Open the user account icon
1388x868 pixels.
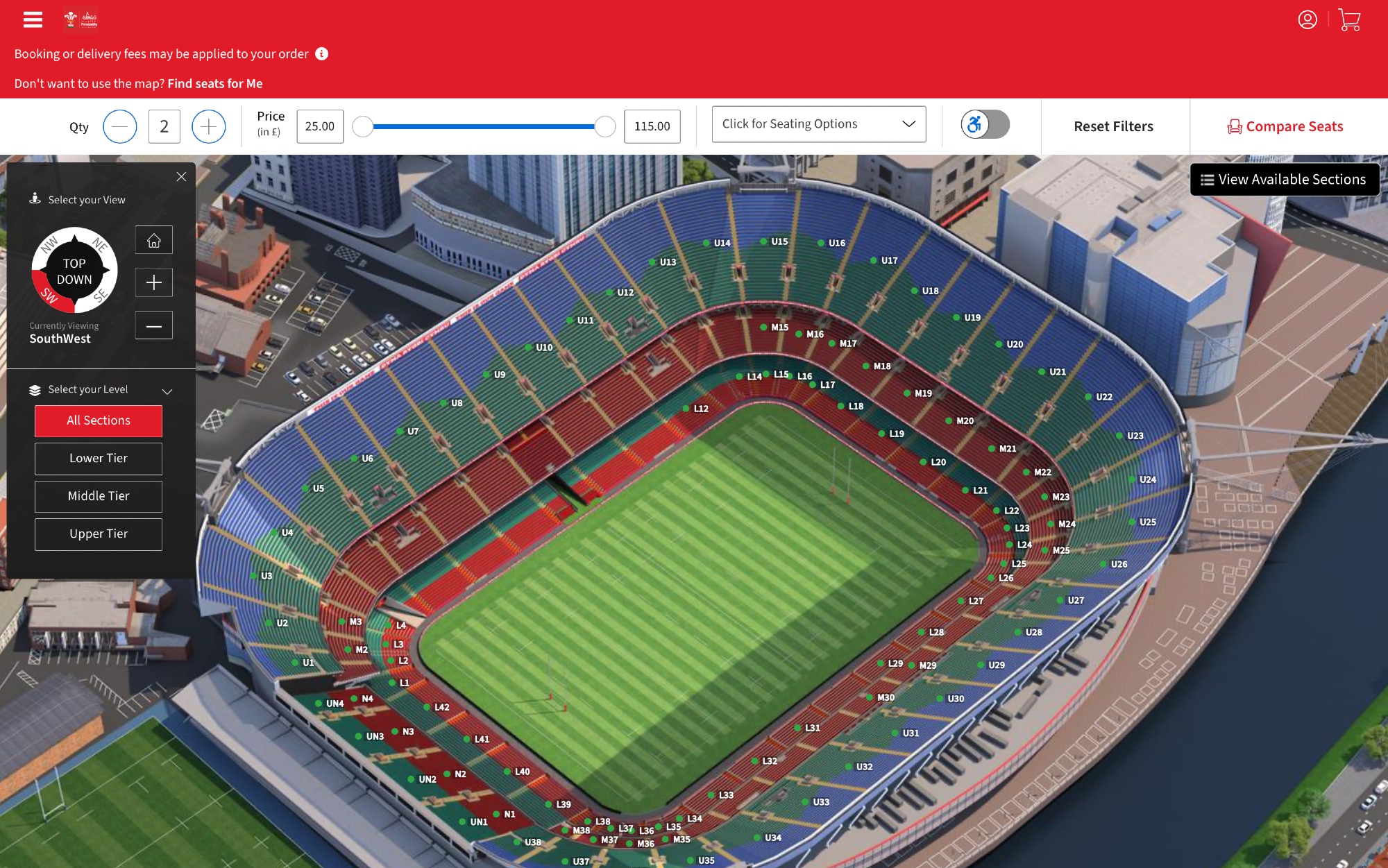click(x=1307, y=19)
